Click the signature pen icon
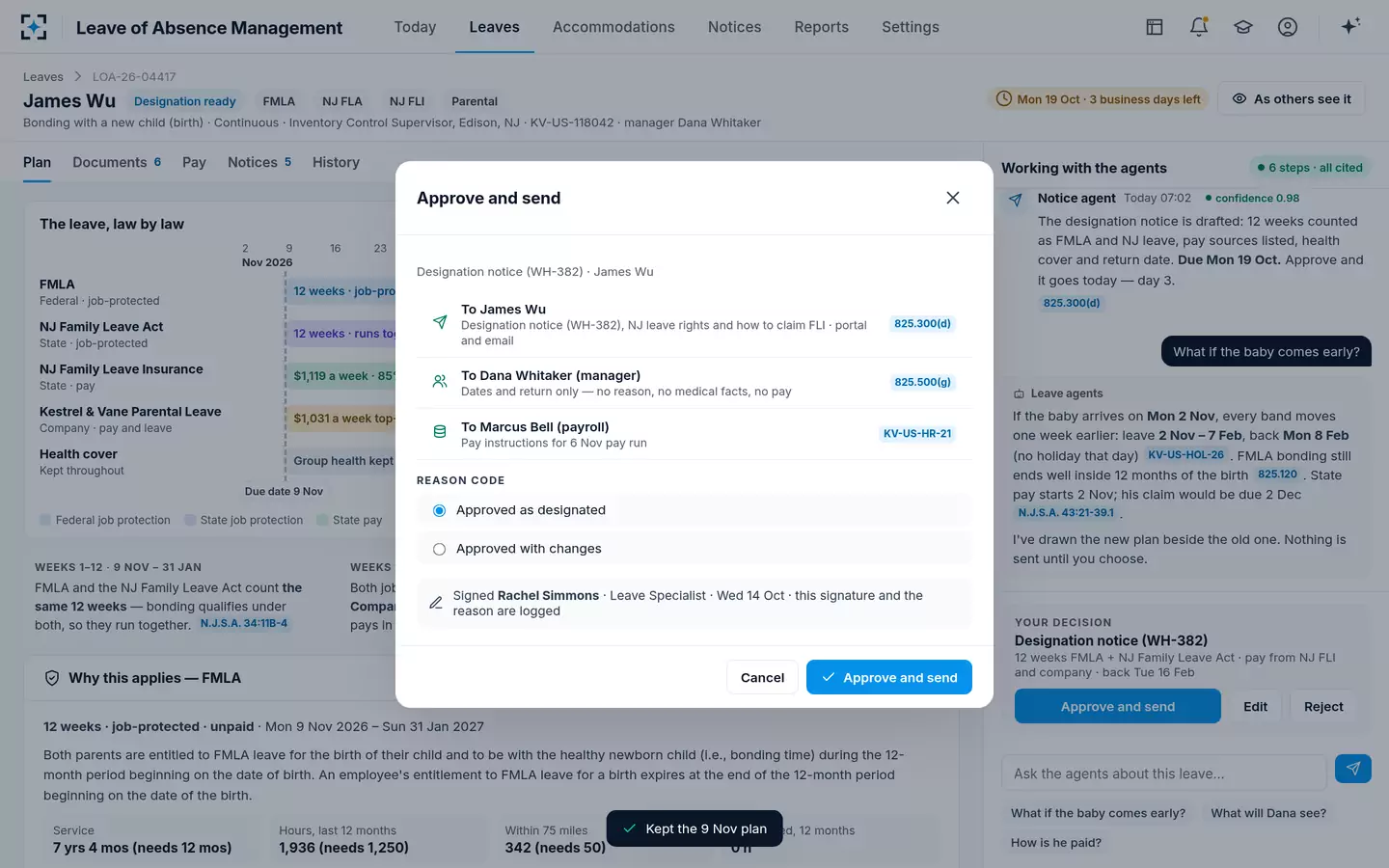This screenshot has width=1389, height=868. point(436,603)
